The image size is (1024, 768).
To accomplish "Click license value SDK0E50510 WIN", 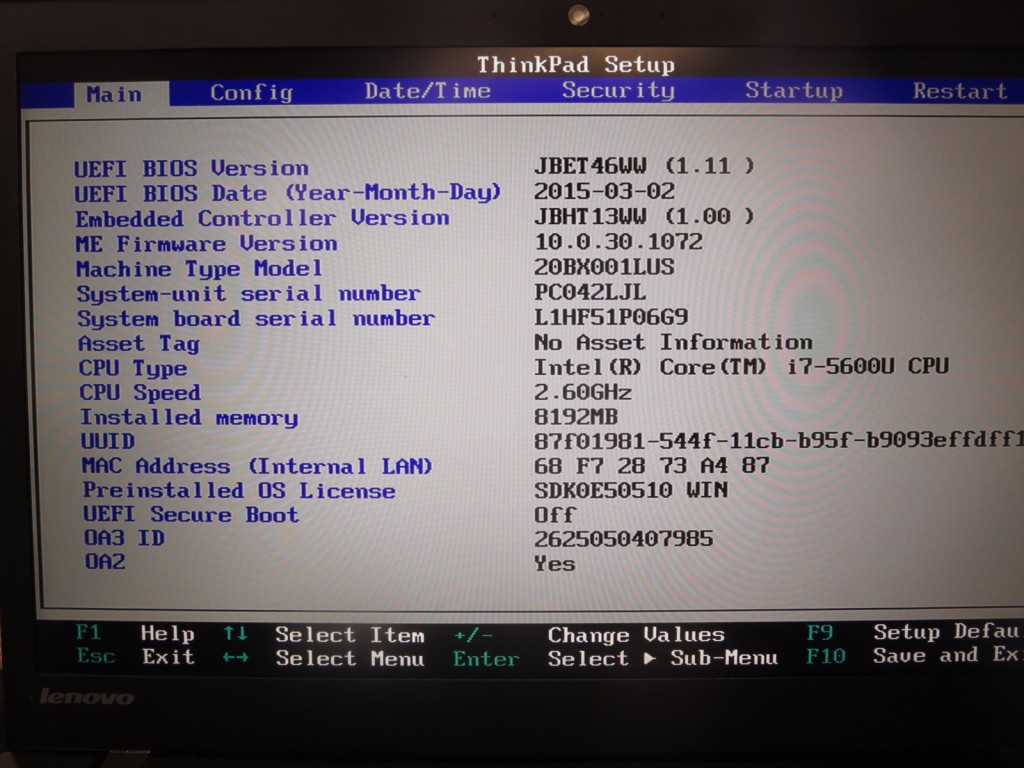I will point(632,490).
